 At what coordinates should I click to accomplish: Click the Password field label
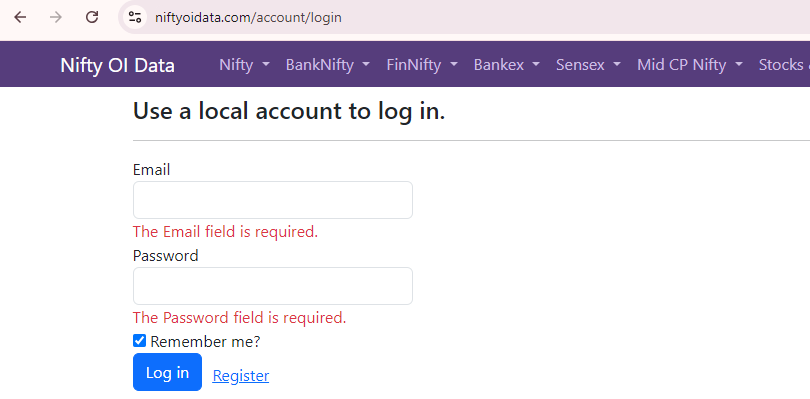point(166,256)
